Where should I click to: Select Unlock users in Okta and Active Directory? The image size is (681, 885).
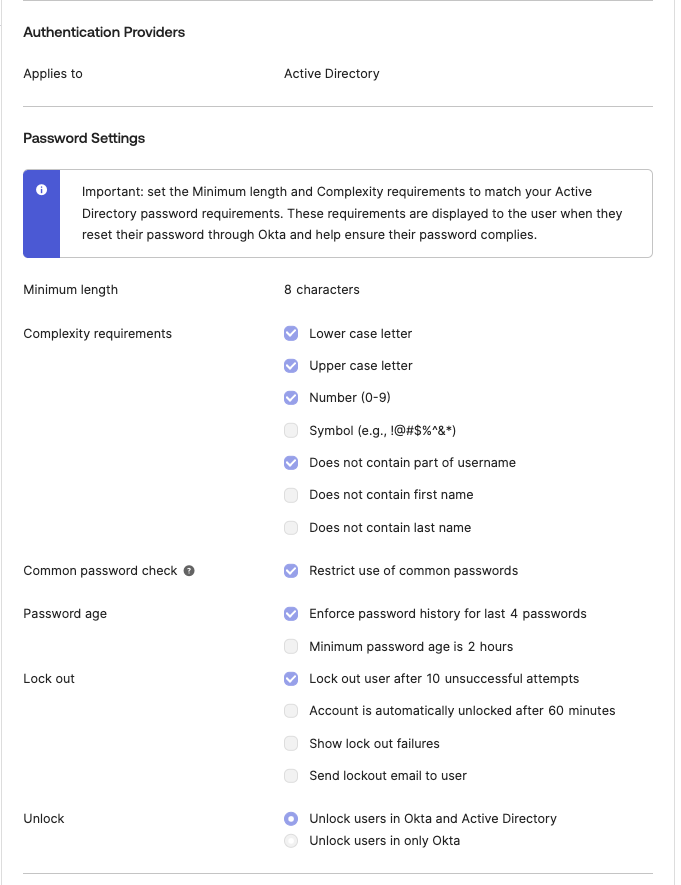(290, 818)
